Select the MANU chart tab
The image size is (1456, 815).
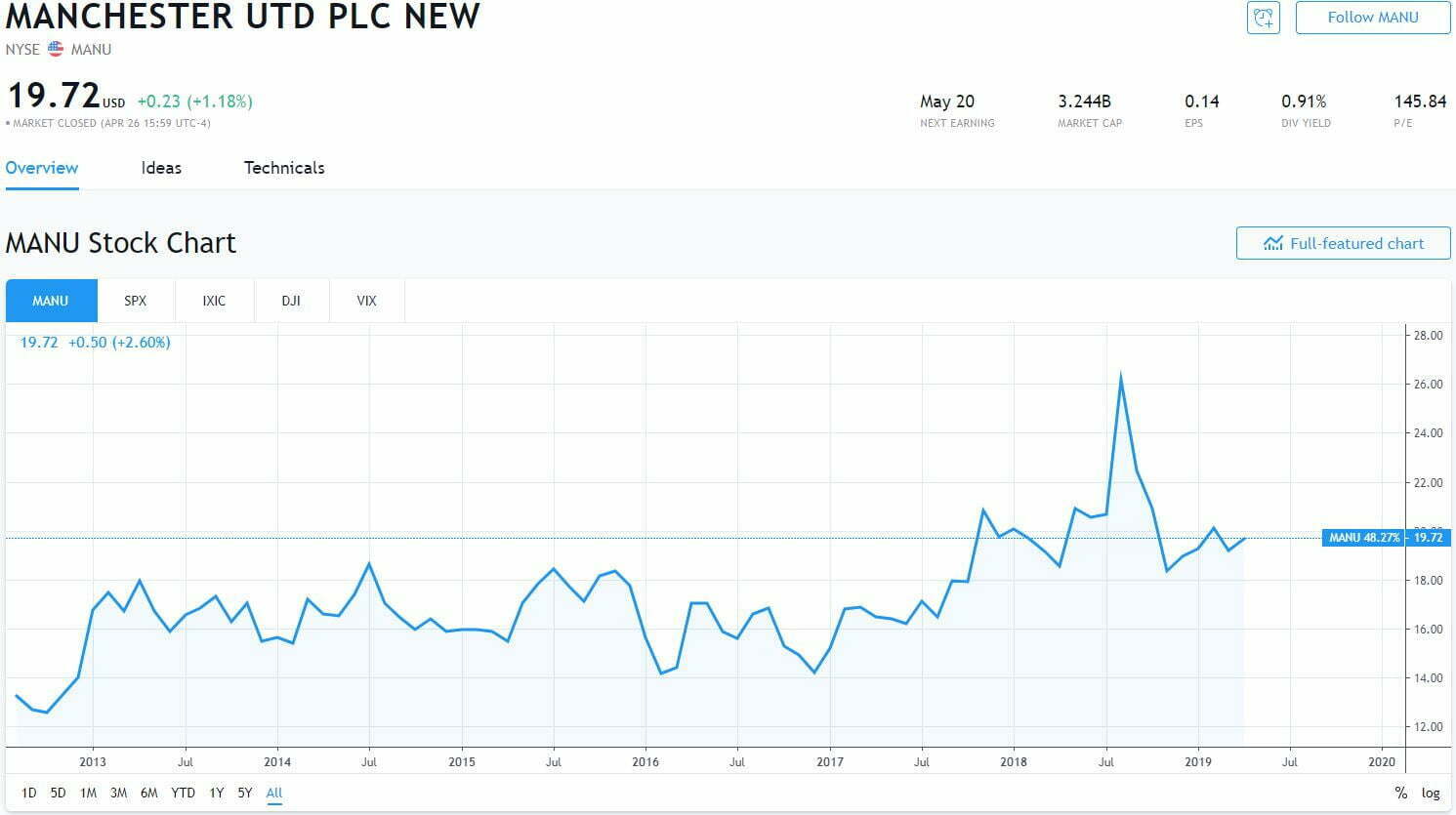[x=51, y=301]
